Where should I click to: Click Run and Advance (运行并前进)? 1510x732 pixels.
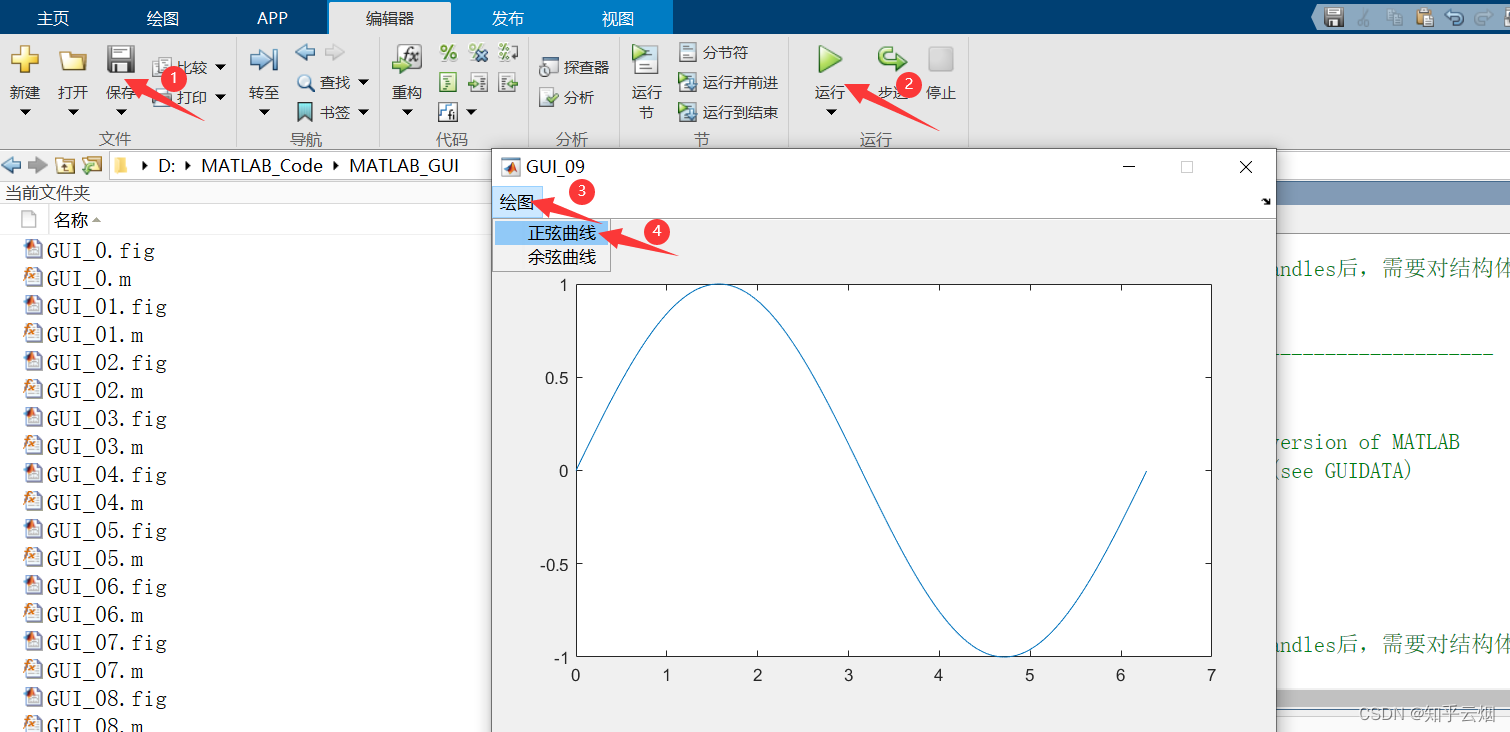tap(728, 82)
